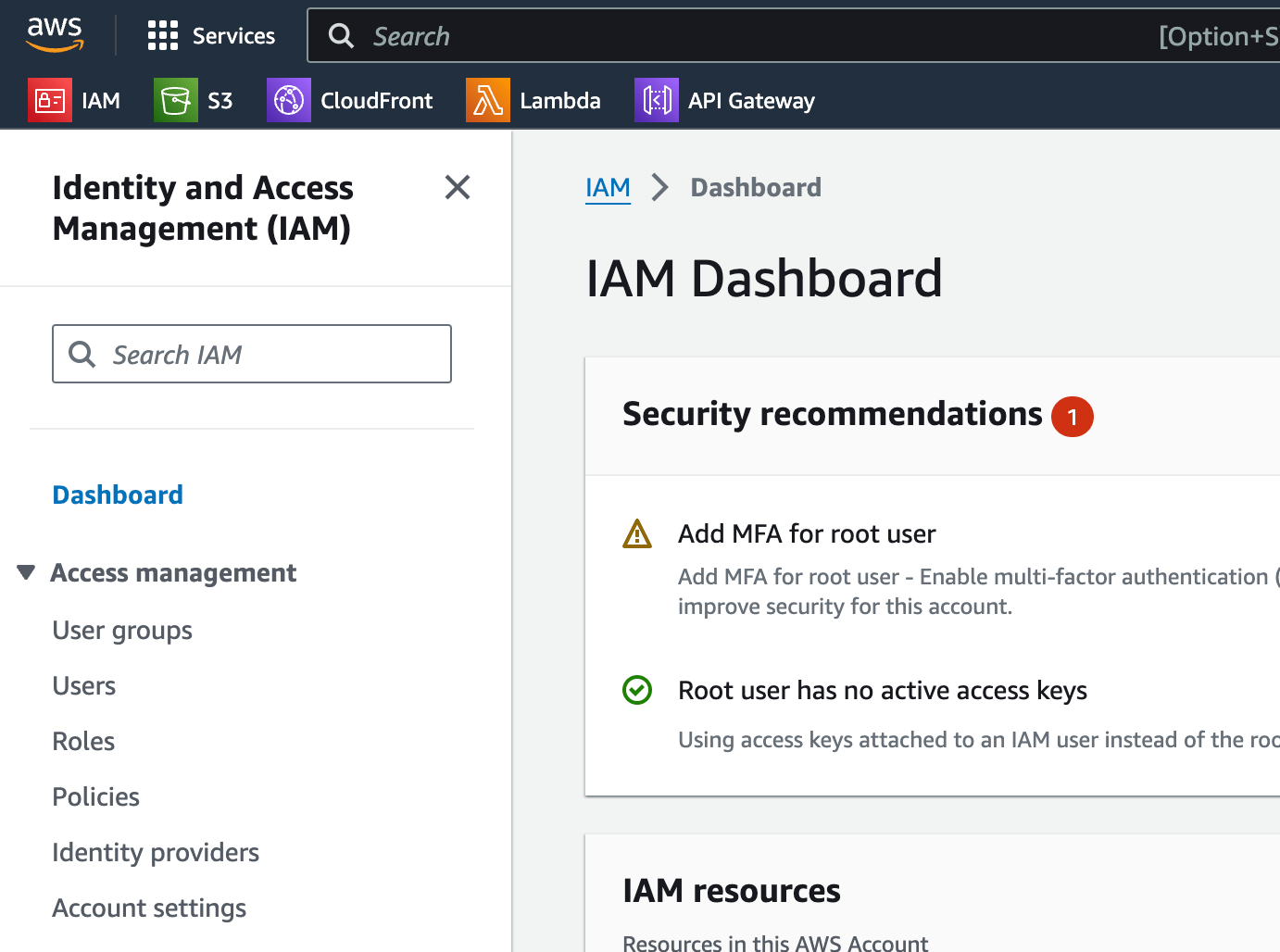Viewport: 1280px width, 952px height.
Task: Click the Lambda favorites bar label
Action: tap(560, 101)
